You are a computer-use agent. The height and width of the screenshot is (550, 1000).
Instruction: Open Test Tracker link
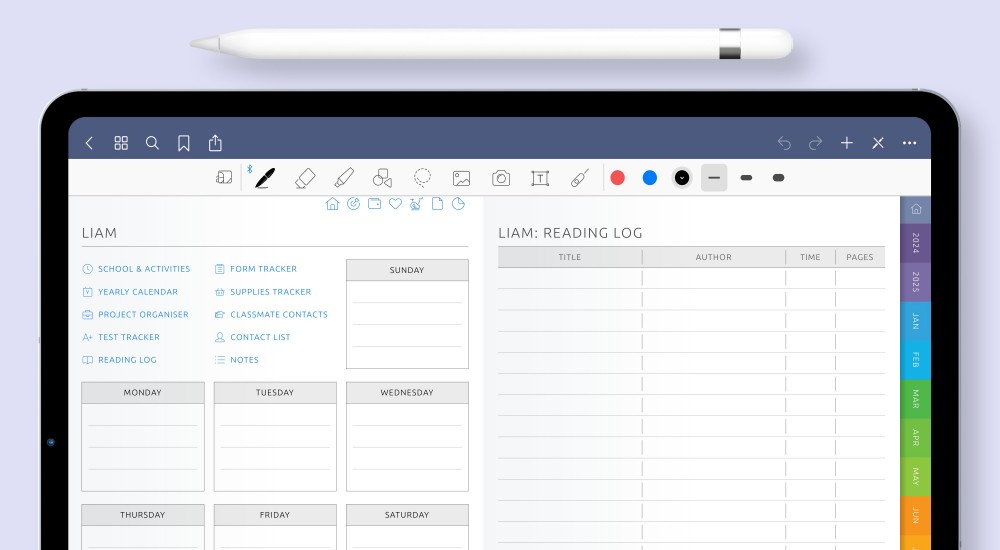(x=121, y=337)
